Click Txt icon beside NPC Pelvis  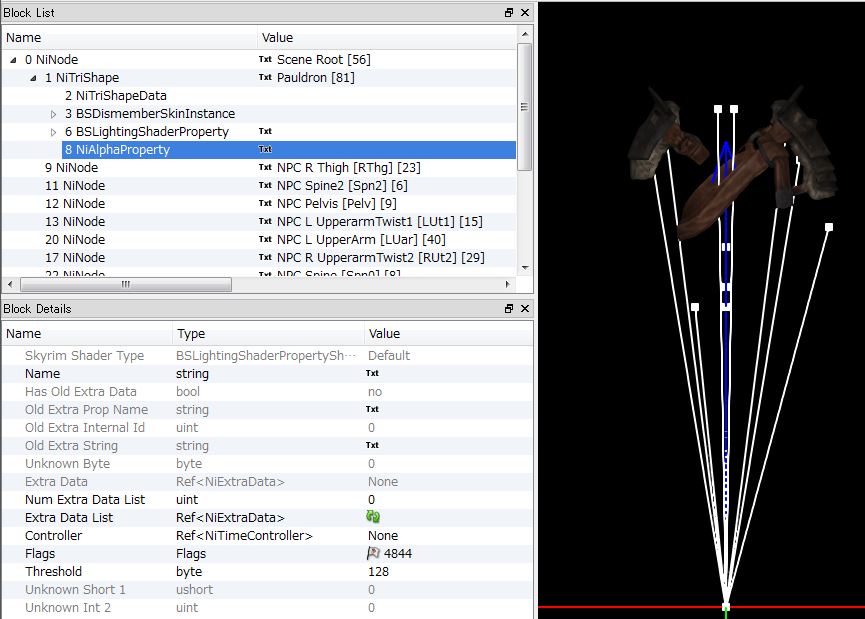click(265, 204)
